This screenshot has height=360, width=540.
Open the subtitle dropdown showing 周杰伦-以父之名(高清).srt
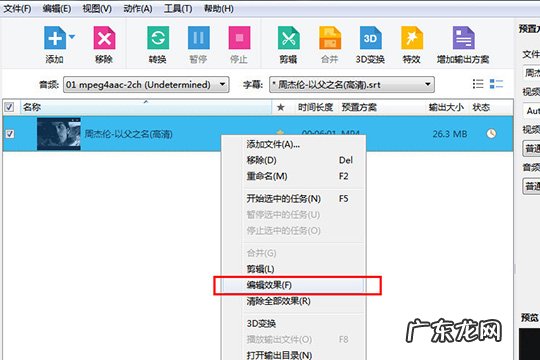(352, 85)
